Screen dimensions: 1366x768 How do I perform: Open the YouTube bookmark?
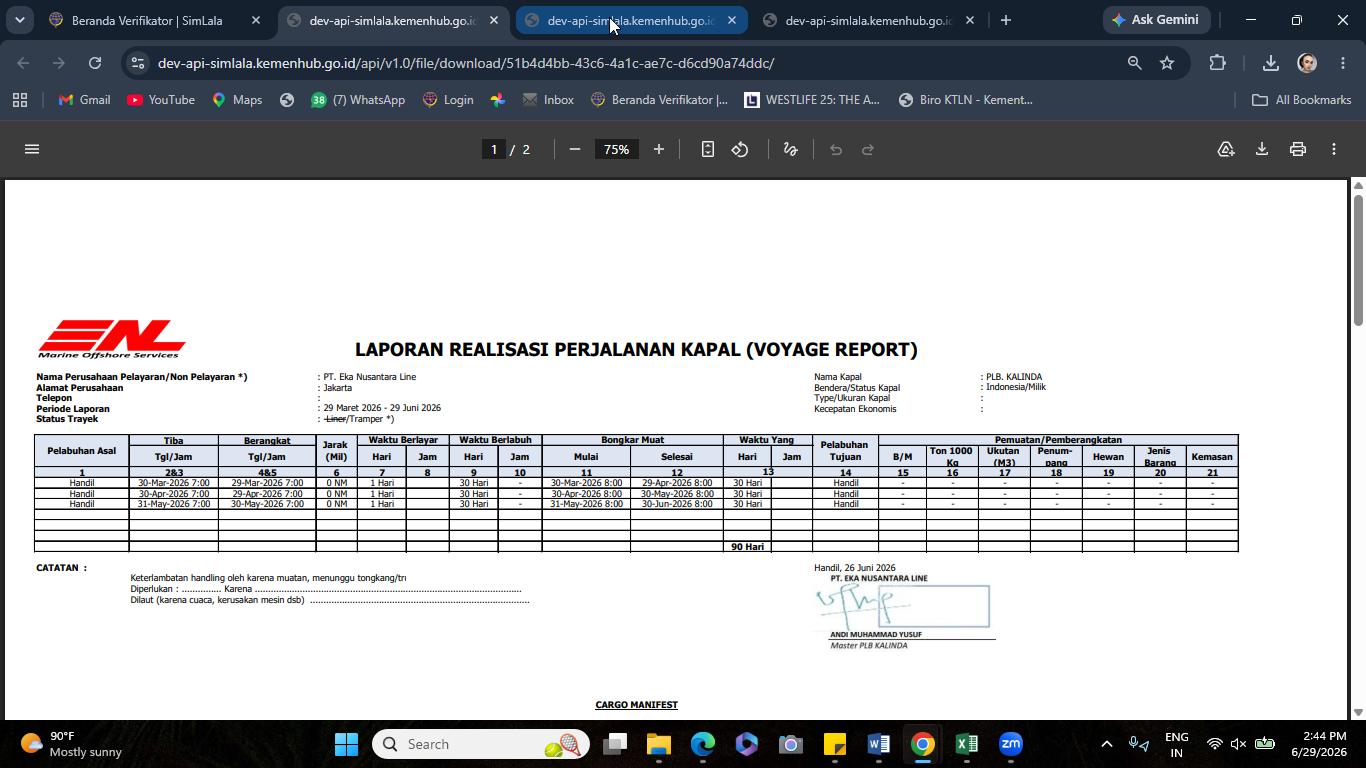coord(161,100)
